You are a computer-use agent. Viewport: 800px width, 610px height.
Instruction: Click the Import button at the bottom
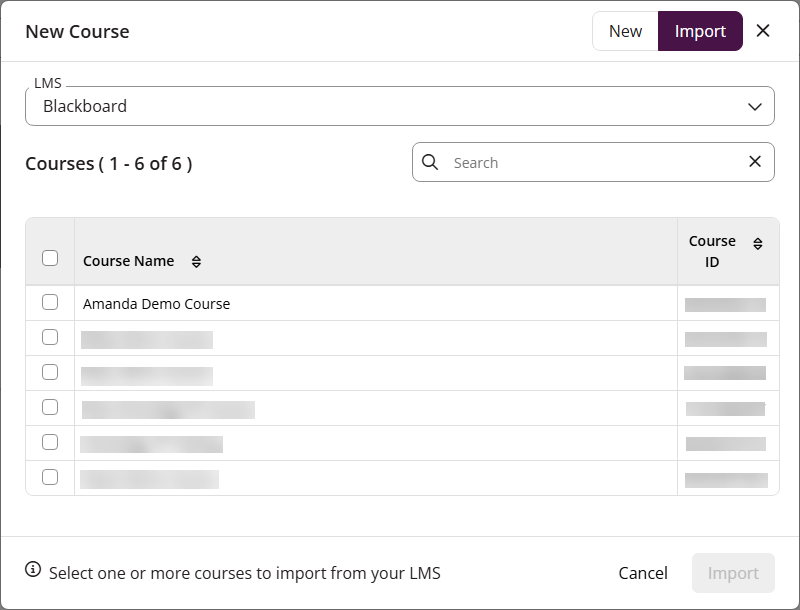(x=733, y=573)
